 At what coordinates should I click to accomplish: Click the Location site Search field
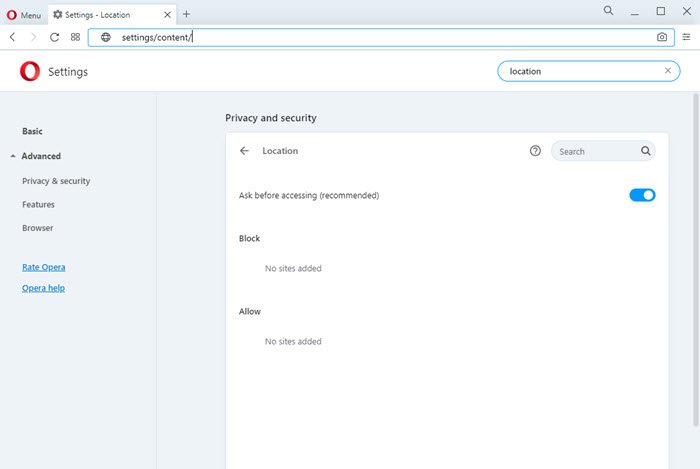603,151
